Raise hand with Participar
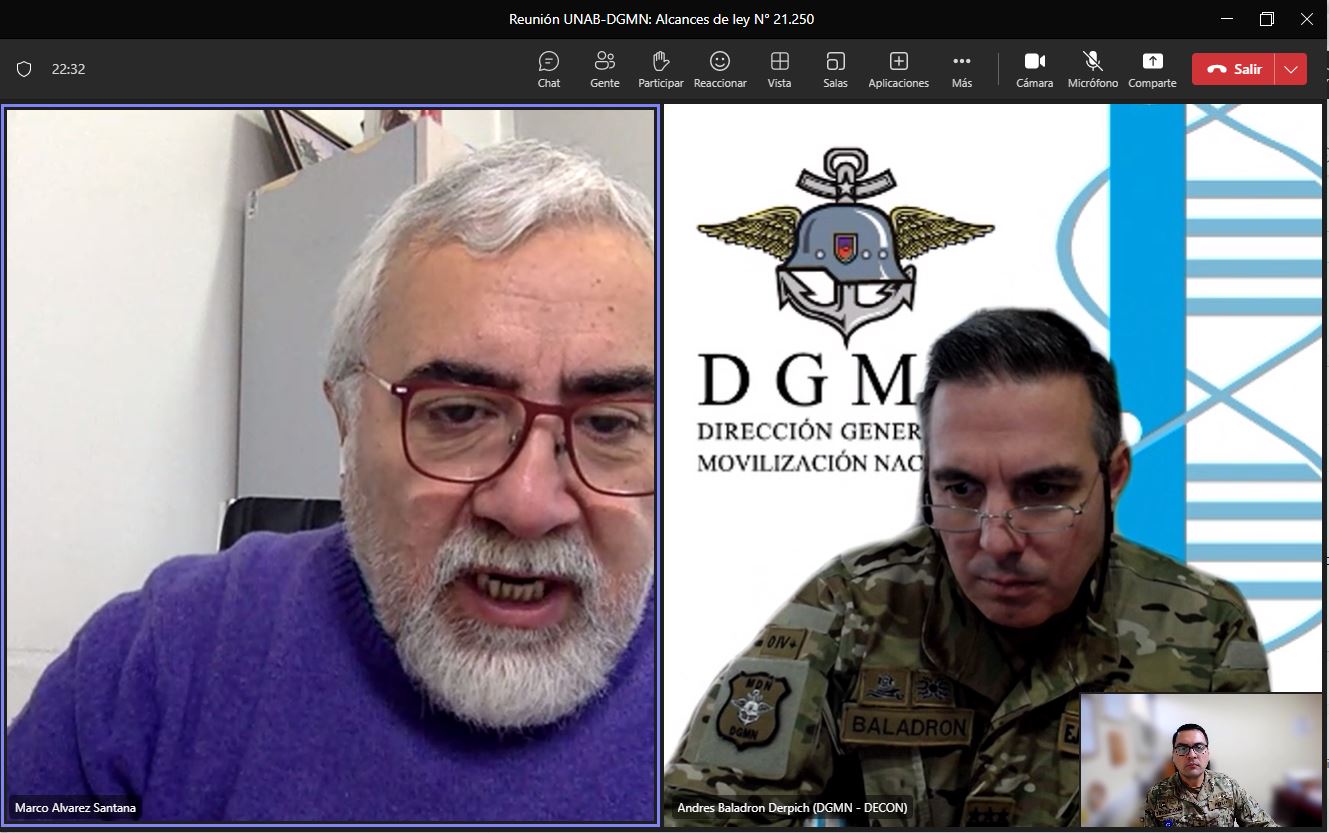The width and height of the screenshot is (1329, 833). tap(660, 69)
